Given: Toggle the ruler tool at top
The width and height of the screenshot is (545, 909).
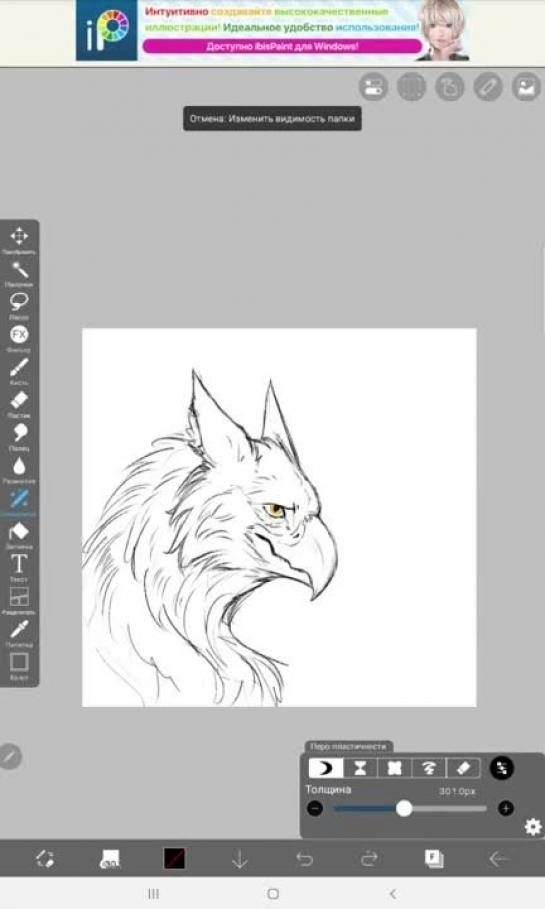Looking at the screenshot, I should 488,87.
